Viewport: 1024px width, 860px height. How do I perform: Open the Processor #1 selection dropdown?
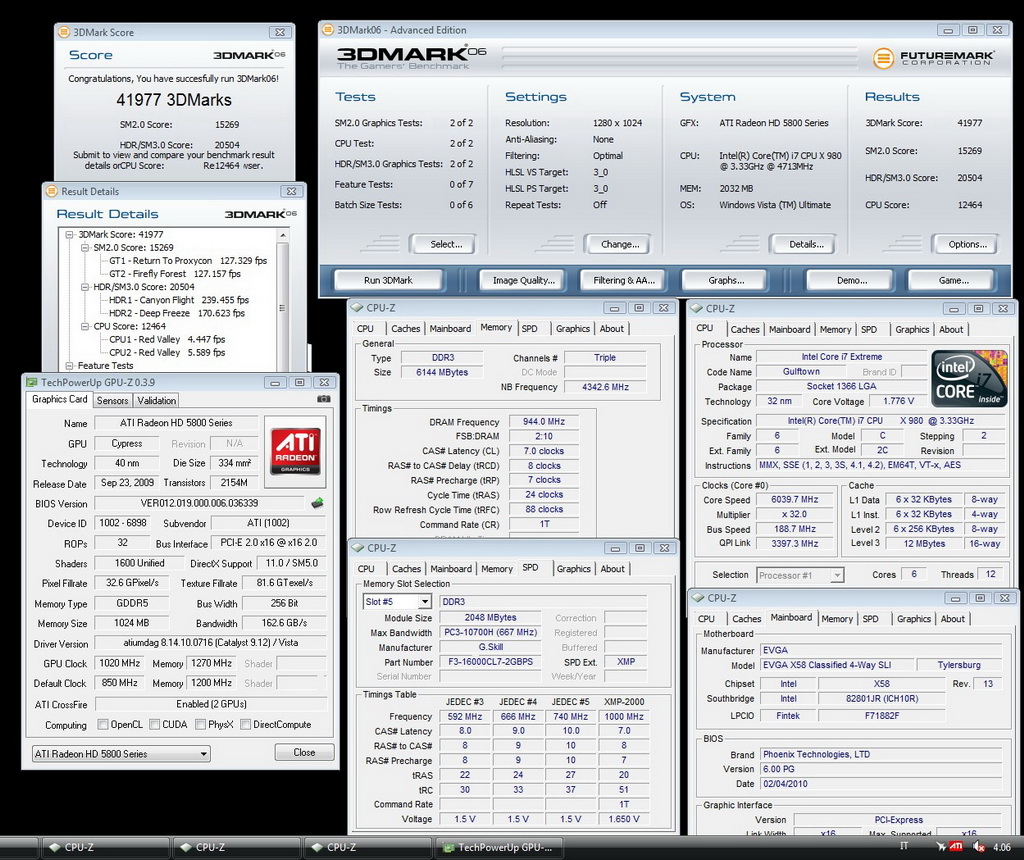pyautogui.click(x=800, y=575)
